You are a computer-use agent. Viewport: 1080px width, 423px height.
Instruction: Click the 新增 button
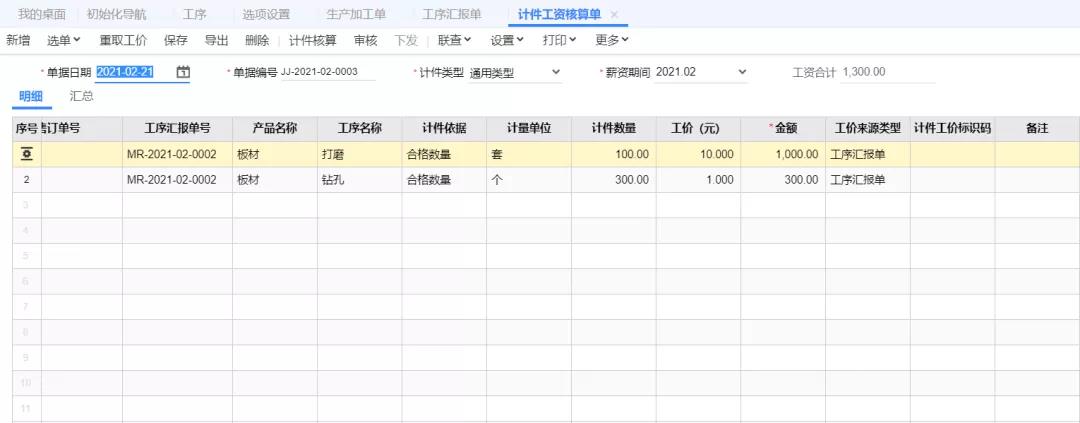pyautogui.click(x=18, y=40)
